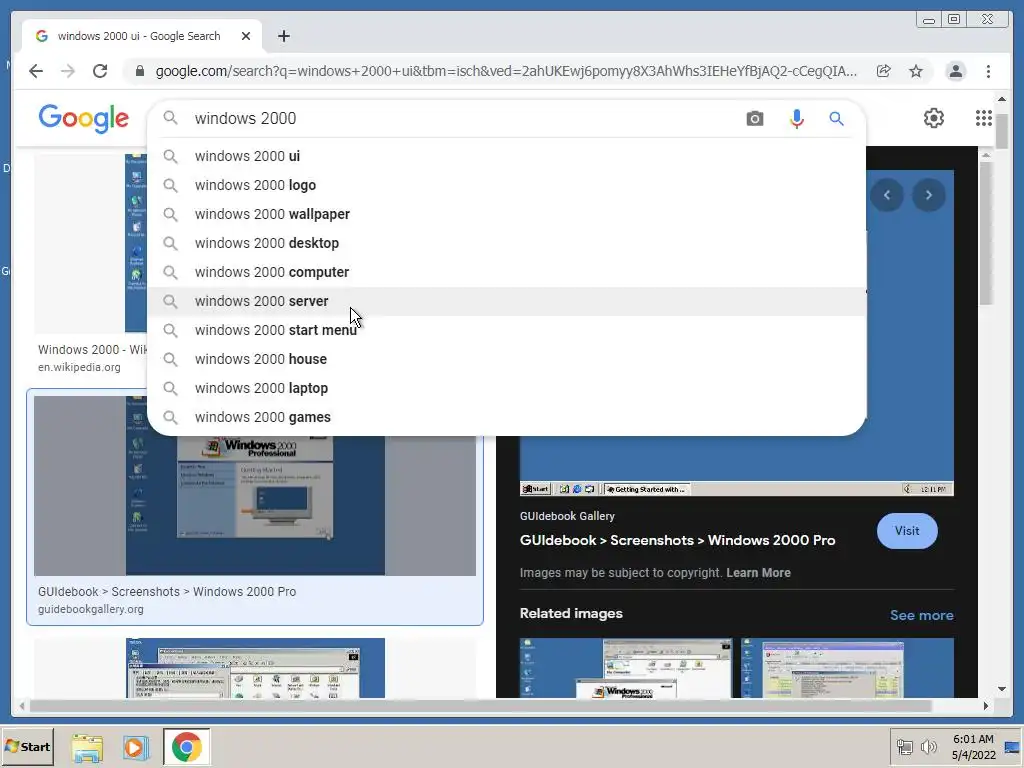Launch Windows Media Player from taskbar

(135, 747)
